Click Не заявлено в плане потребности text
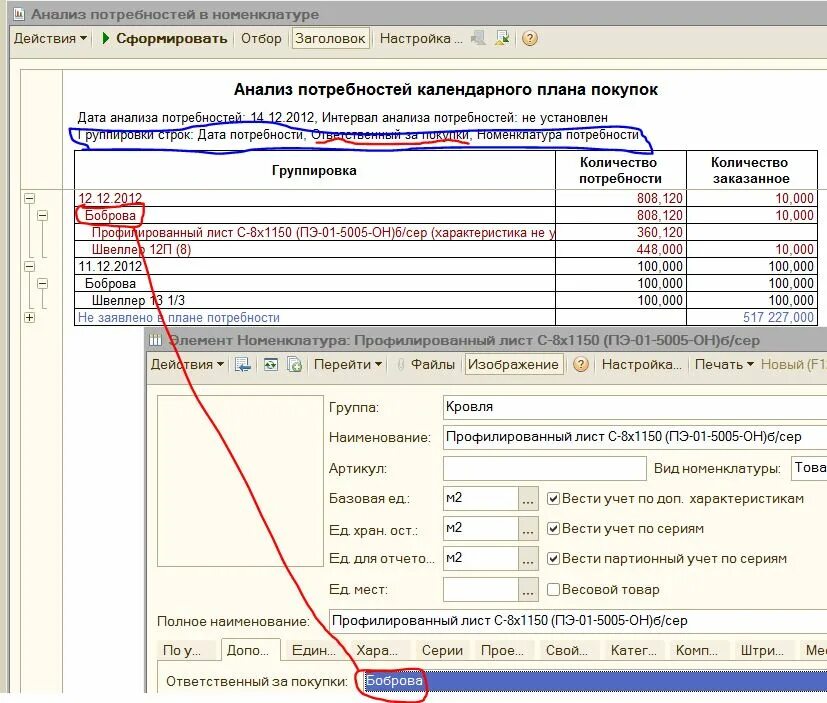The width and height of the screenshot is (827, 703). point(179,317)
